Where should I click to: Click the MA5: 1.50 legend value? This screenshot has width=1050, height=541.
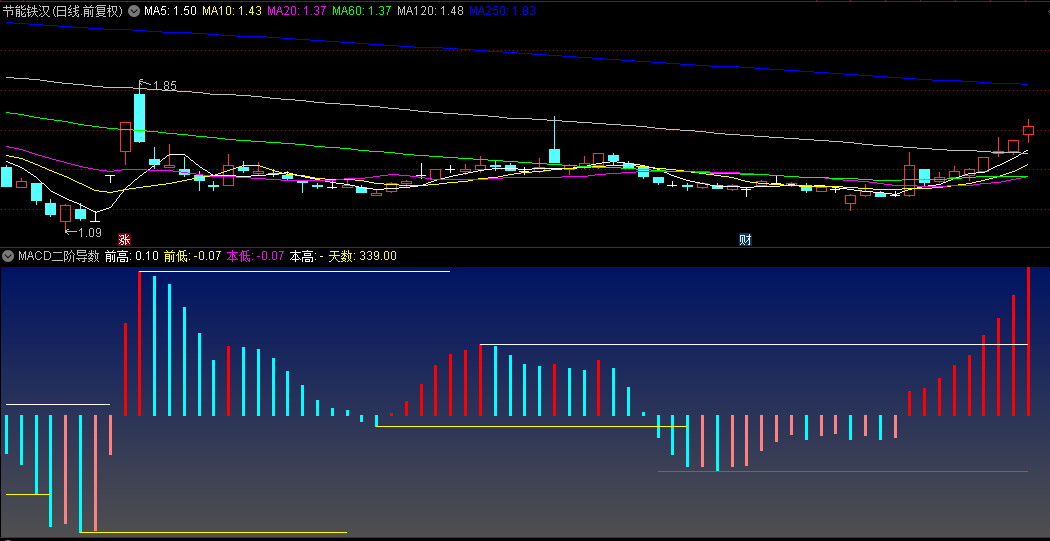tap(170, 11)
